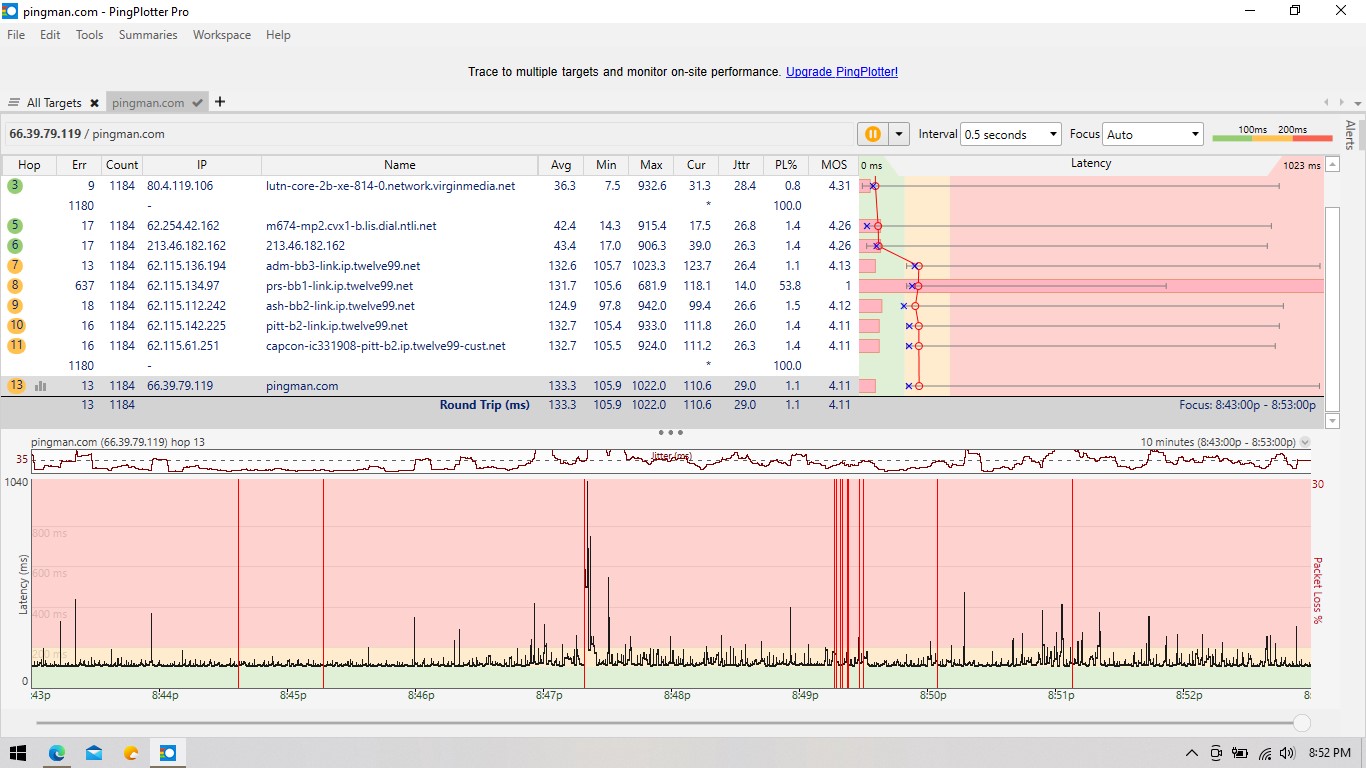Pause the running trace

click(x=872, y=134)
